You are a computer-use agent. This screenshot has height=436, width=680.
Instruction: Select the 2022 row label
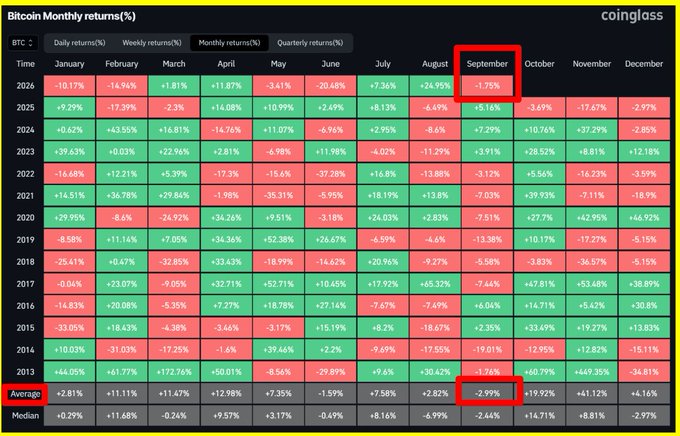coord(25,174)
